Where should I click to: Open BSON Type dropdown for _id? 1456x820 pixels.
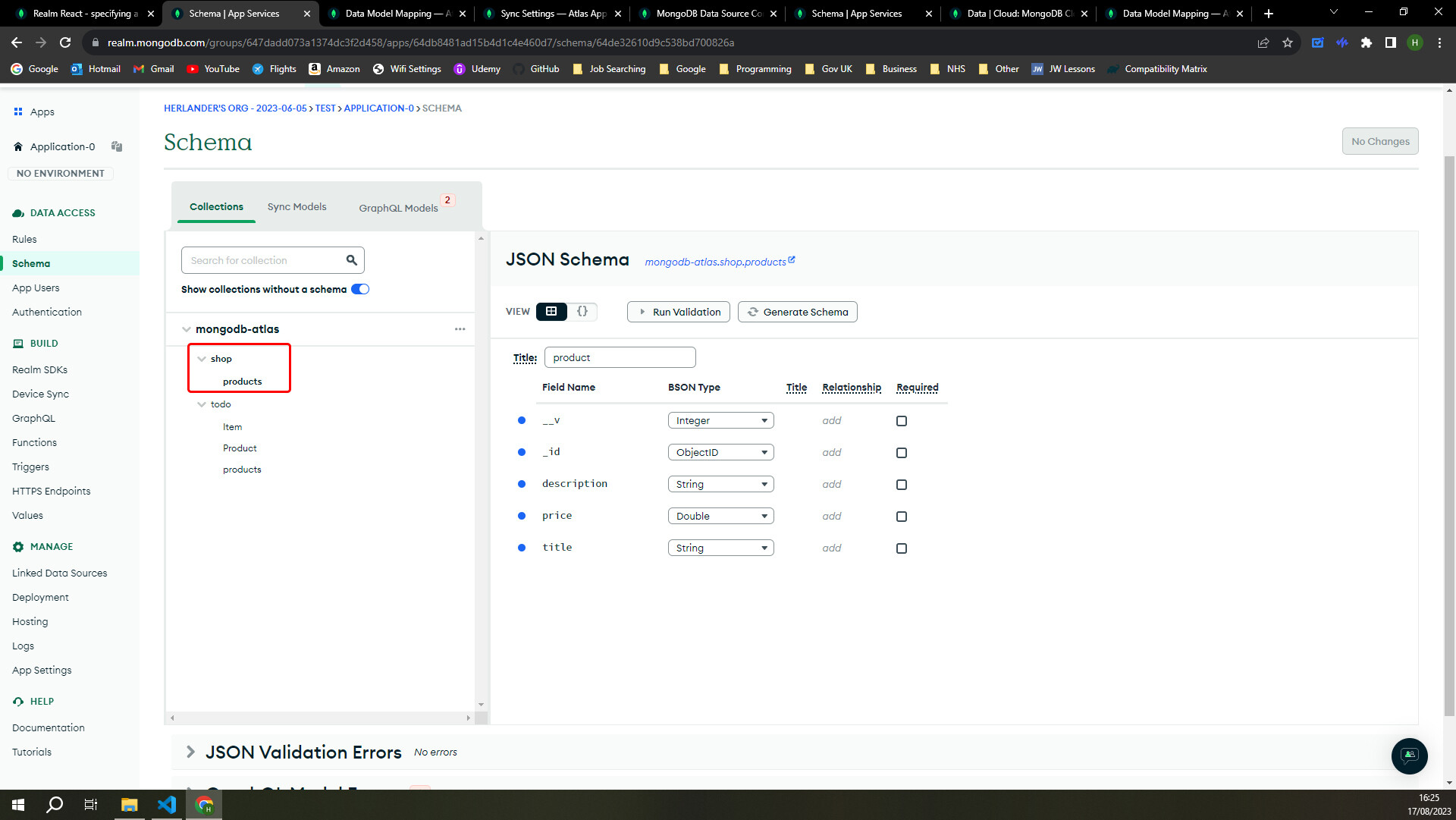coord(720,452)
